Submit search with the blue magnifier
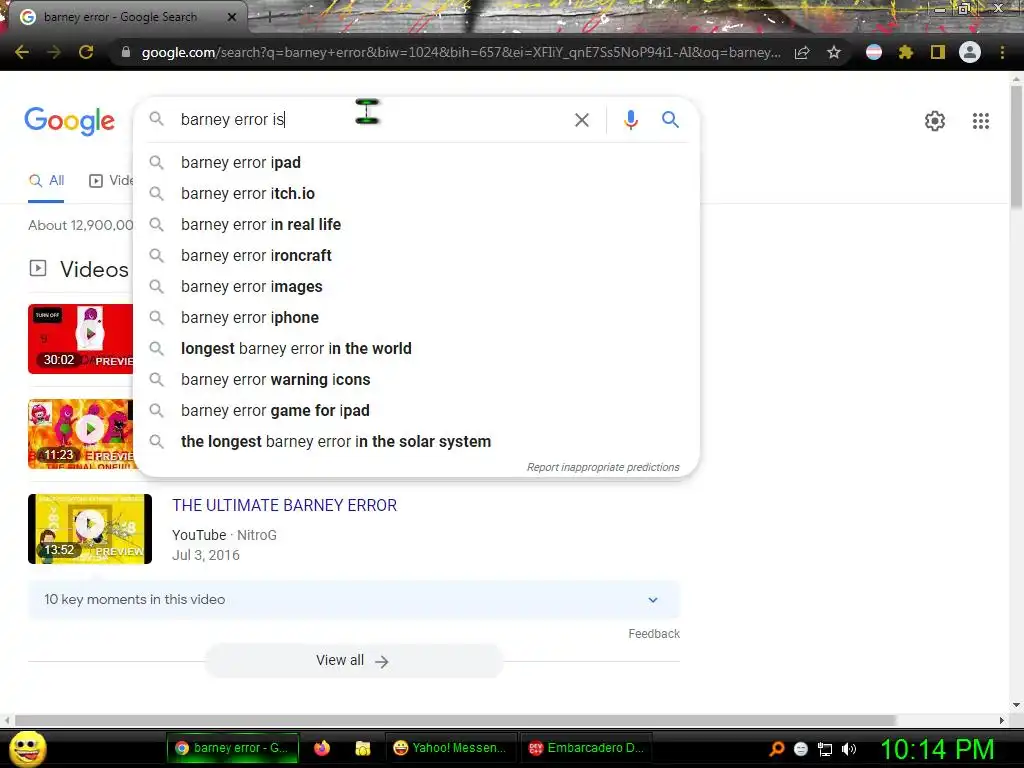Image resolution: width=1024 pixels, height=768 pixels. 670,120
